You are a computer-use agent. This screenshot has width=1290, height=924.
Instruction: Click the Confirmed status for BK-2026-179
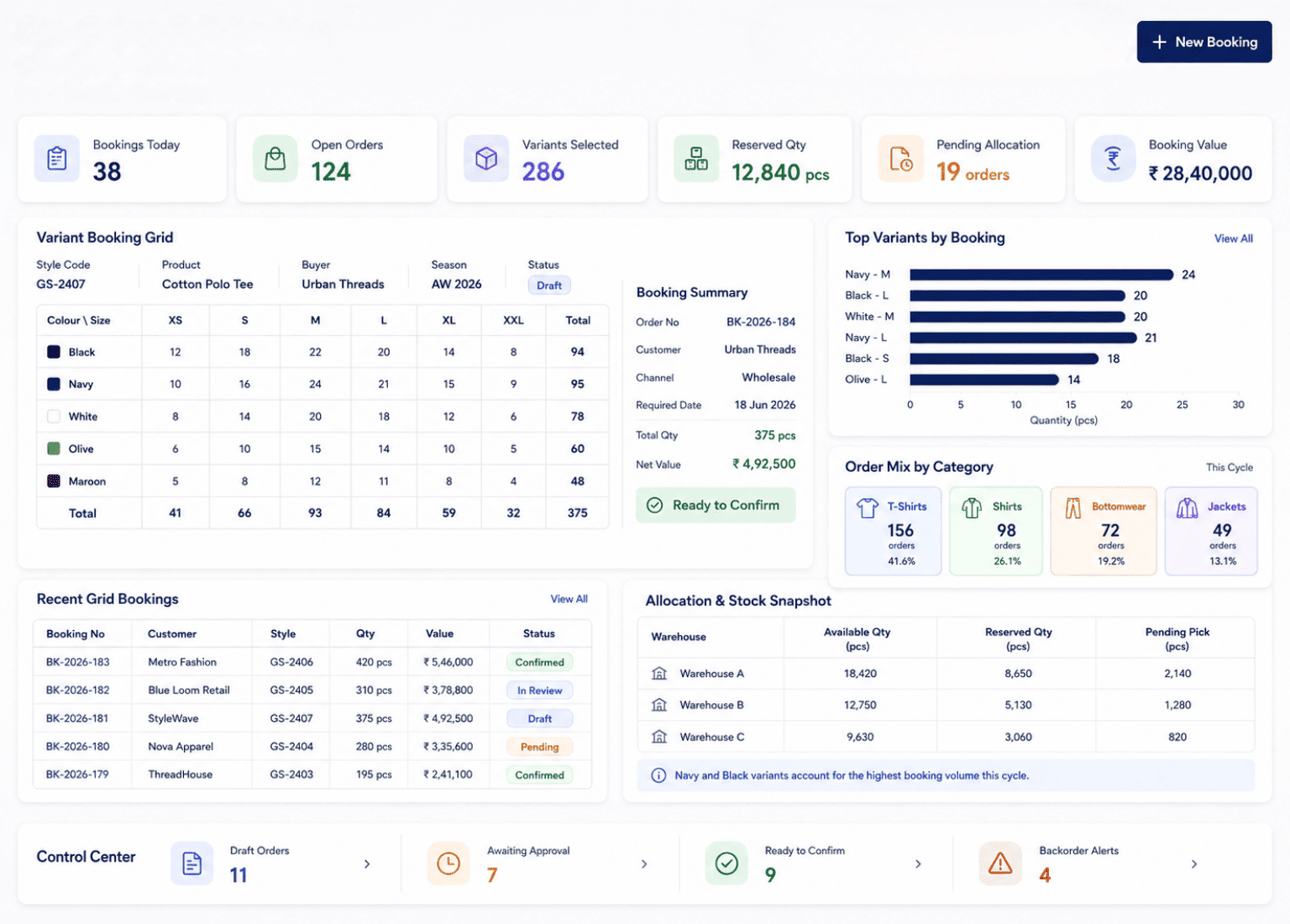539,774
